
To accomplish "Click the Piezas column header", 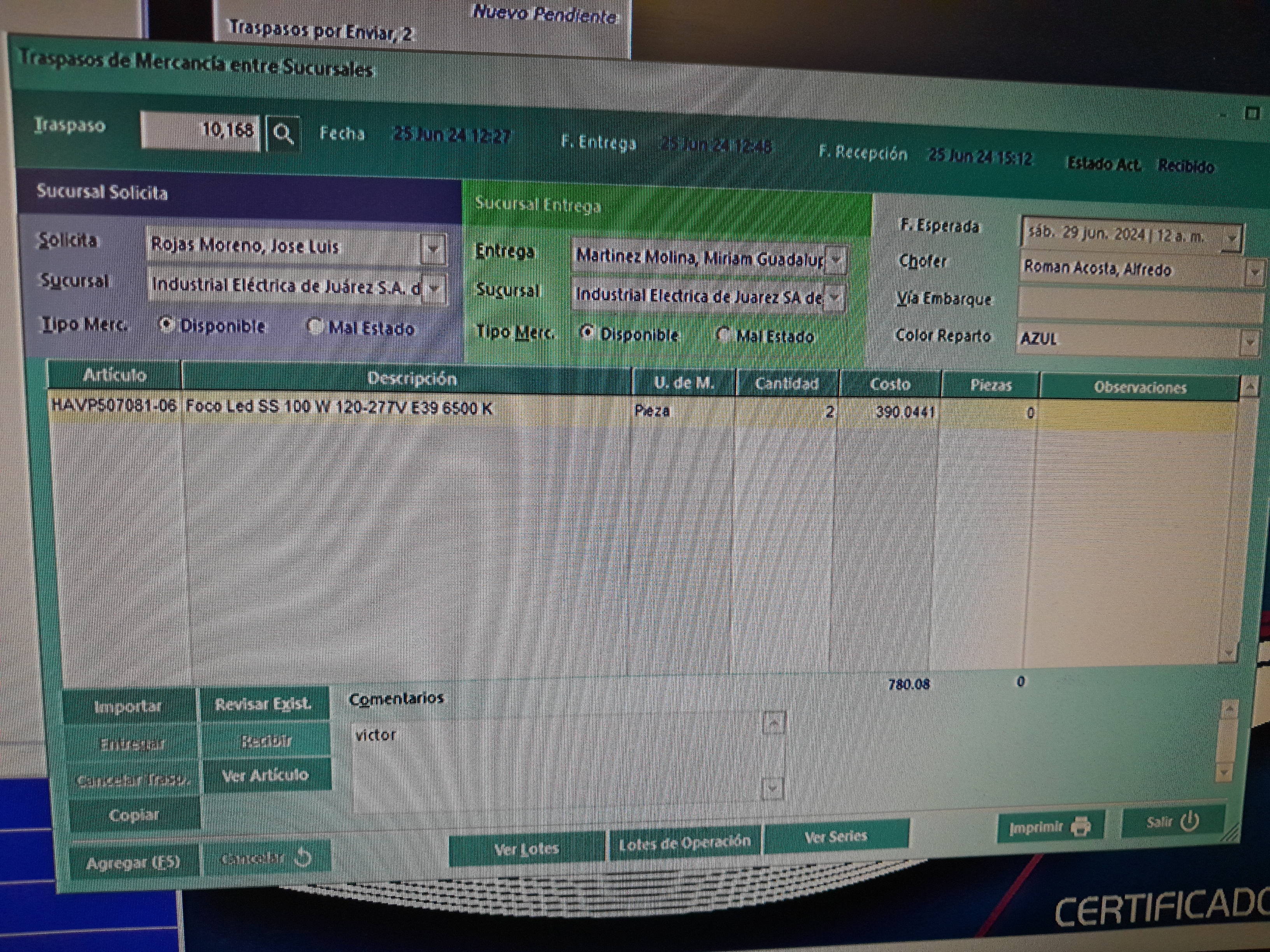I will [x=990, y=386].
